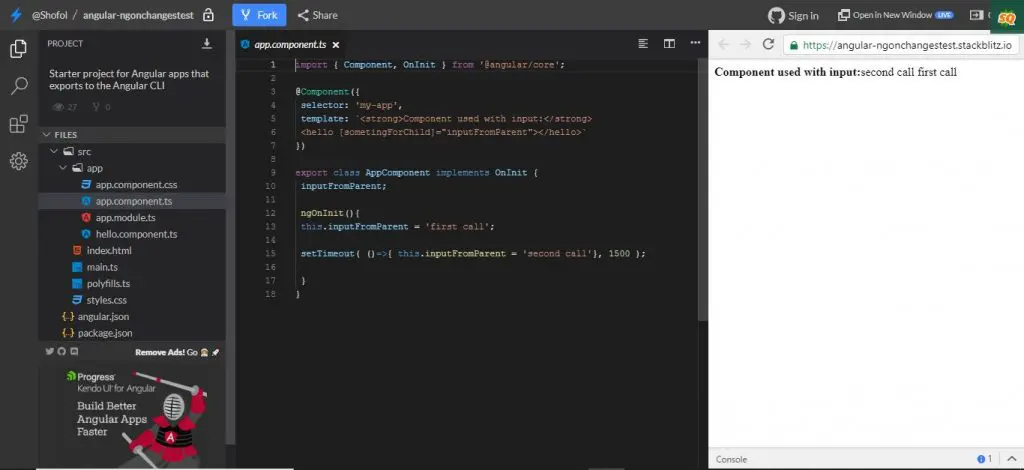This screenshot has width=1024, height=470.
Task: Close the app.component.ts tab
Action: click(x=336, y=45)
